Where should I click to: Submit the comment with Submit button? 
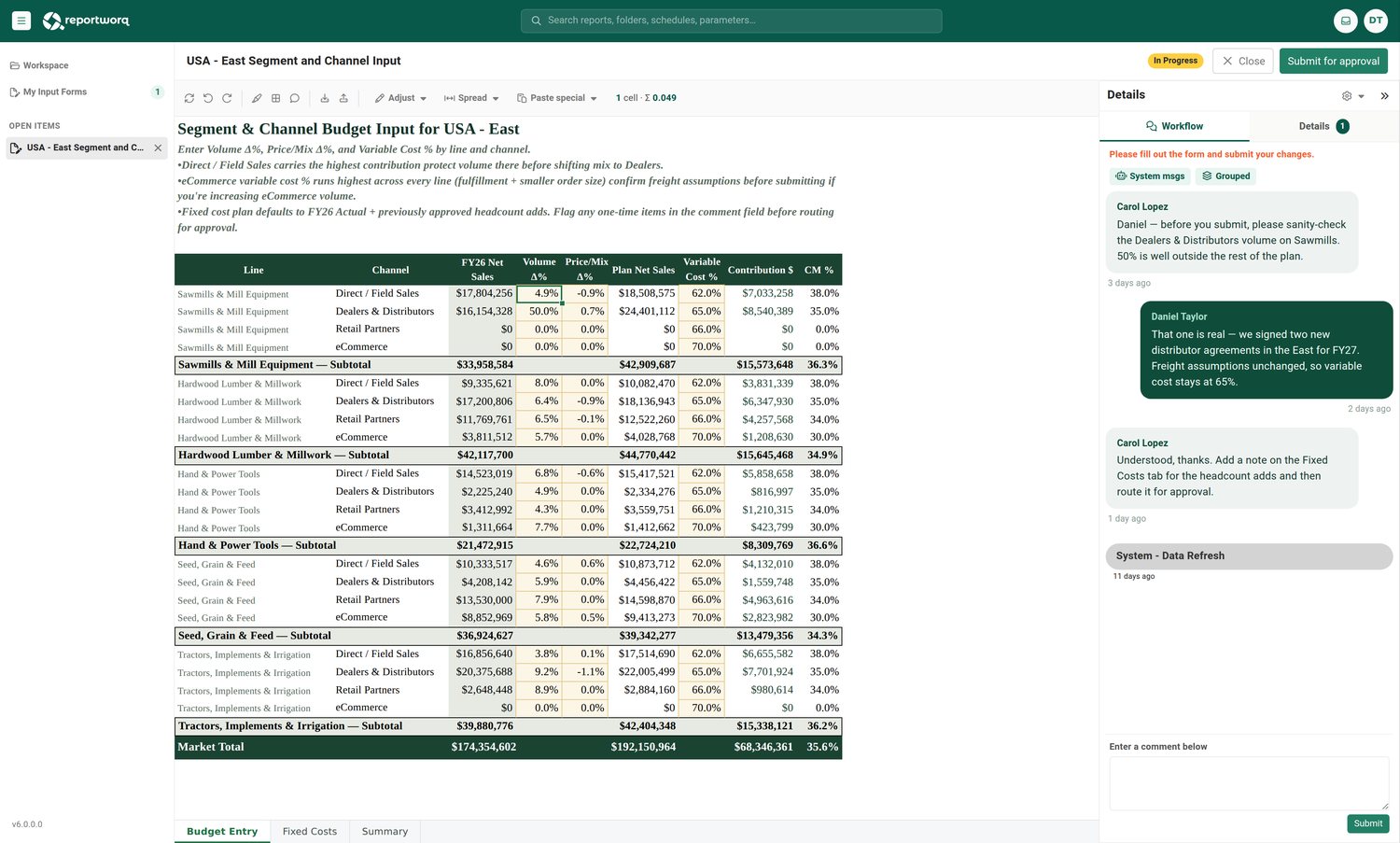tap(1368, 823)
